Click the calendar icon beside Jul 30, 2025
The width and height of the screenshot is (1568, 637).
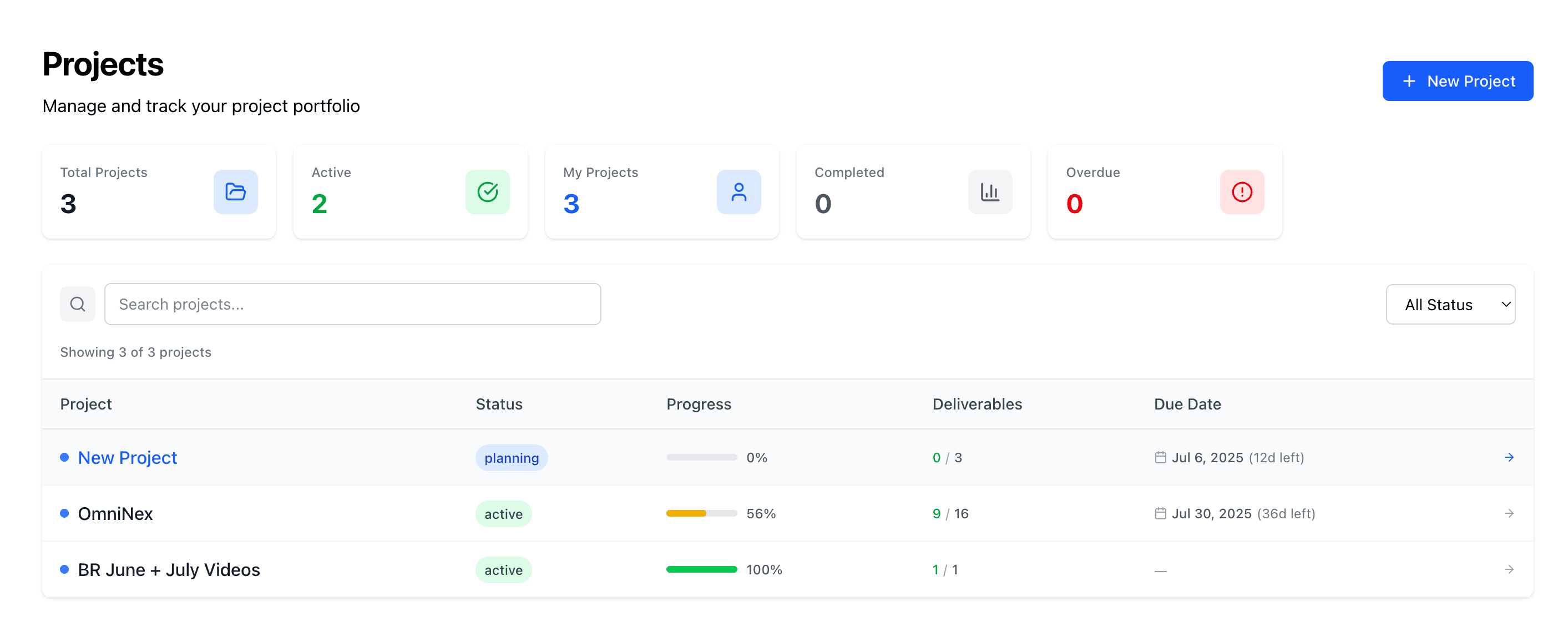pos(1160,513)
